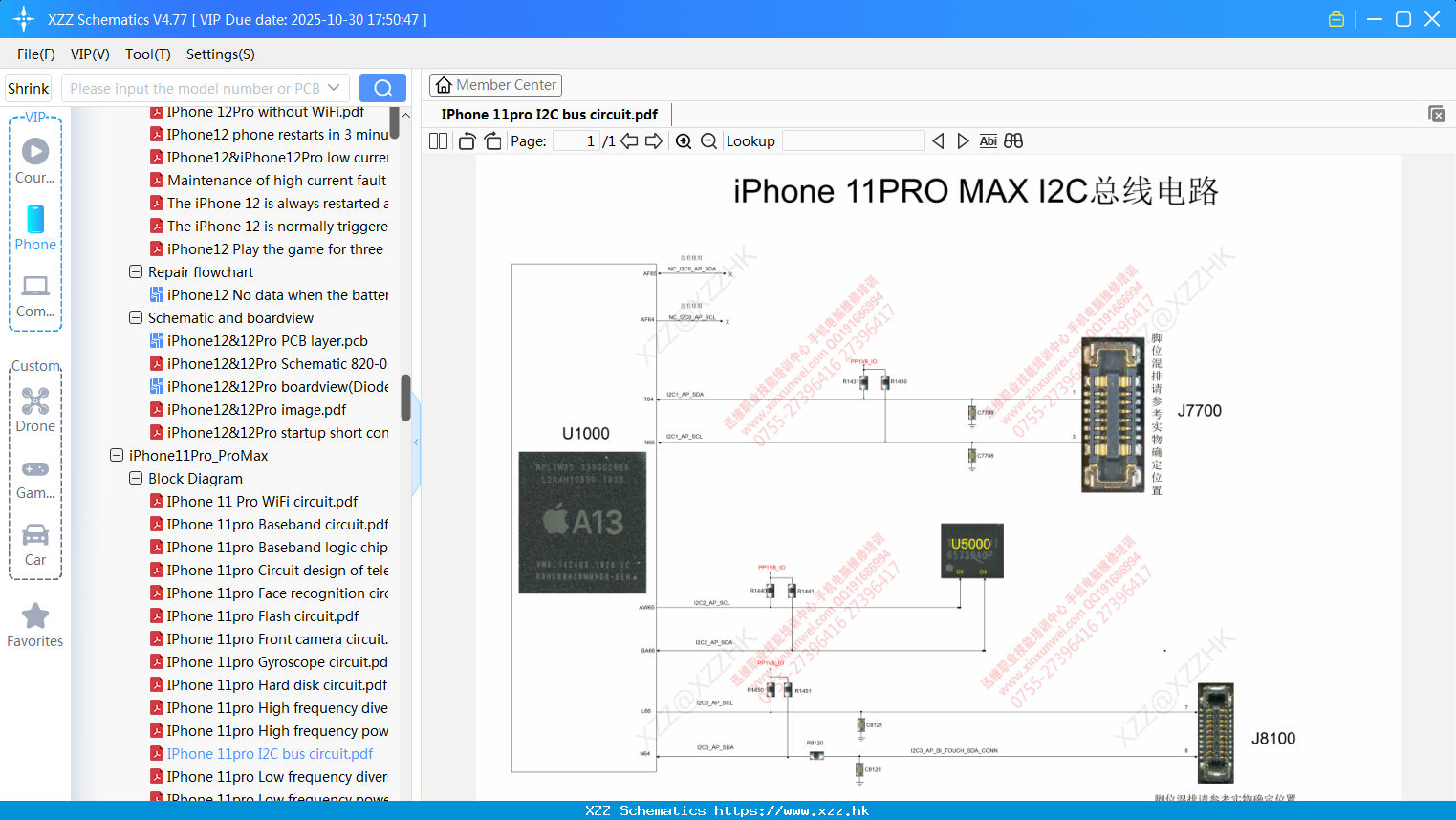
Task: Close the document tab panel icon
Action: 1437,114
